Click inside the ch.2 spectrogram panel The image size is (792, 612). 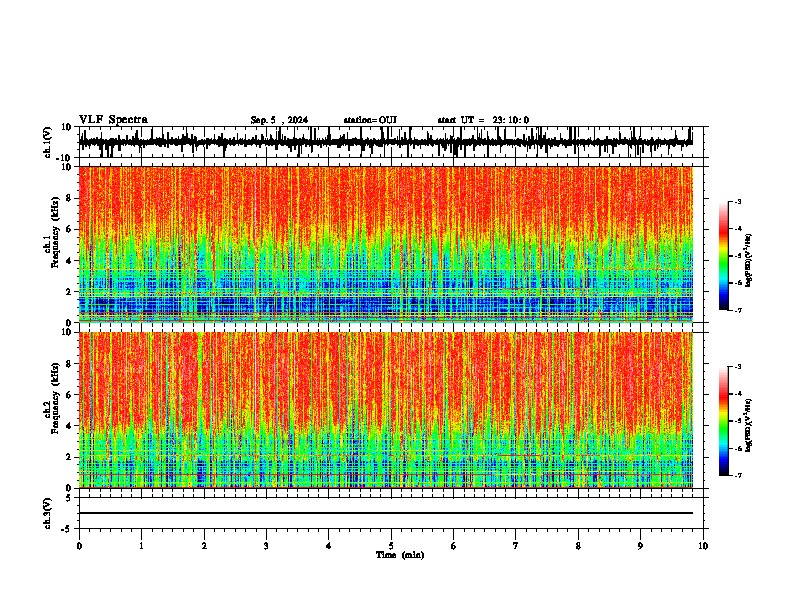386,410
